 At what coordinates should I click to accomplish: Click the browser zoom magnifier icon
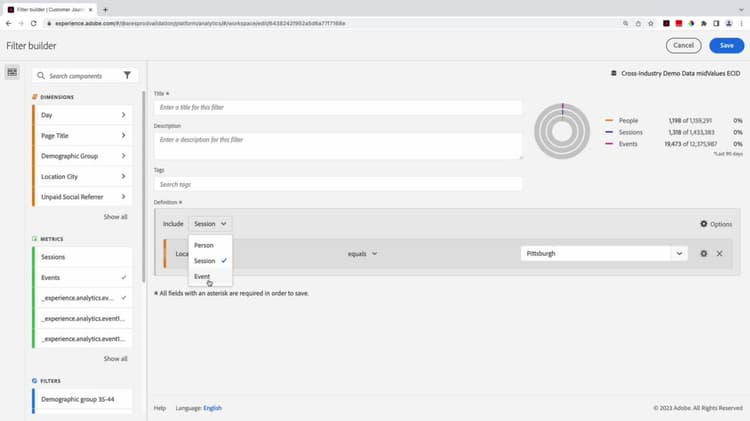625,23
